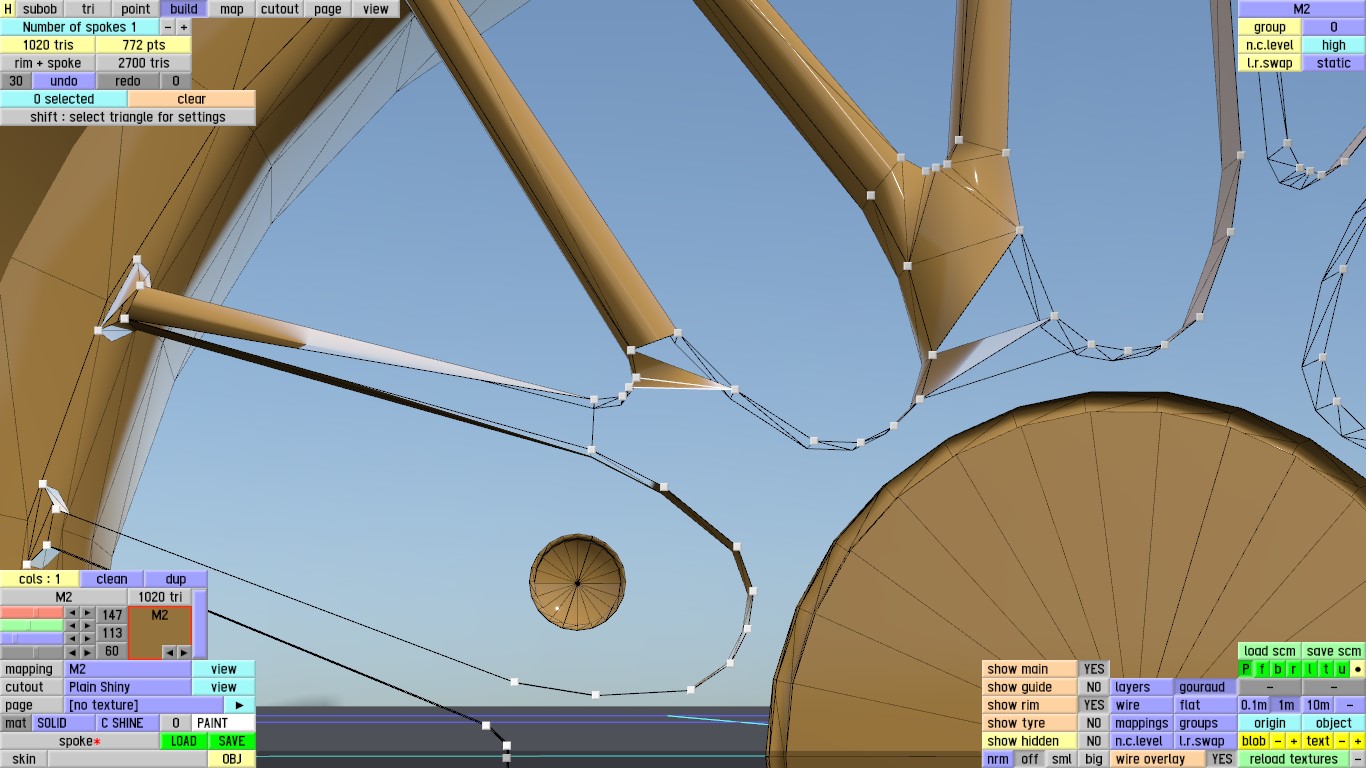Click the right arrow inside the M2 colour swatch
Screen dimensions: 1366x768
pyautogui.click(x=183, y=652)
